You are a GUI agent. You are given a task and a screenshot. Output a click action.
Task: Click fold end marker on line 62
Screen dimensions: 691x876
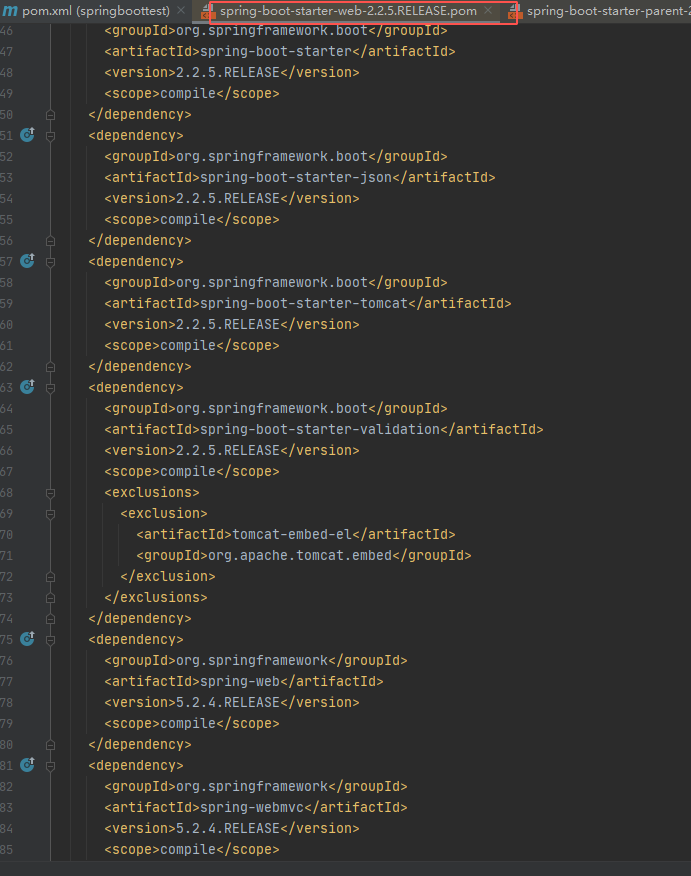[x=50, y=366]
